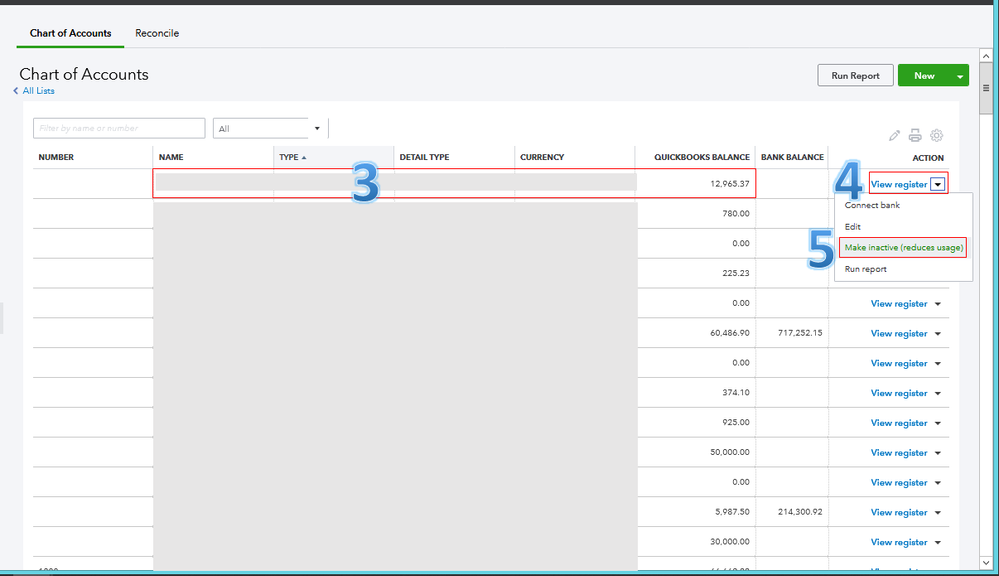The image size is (999, 576).
Task: Click the 225.23 balance value
Action: (x=736, y=273)
